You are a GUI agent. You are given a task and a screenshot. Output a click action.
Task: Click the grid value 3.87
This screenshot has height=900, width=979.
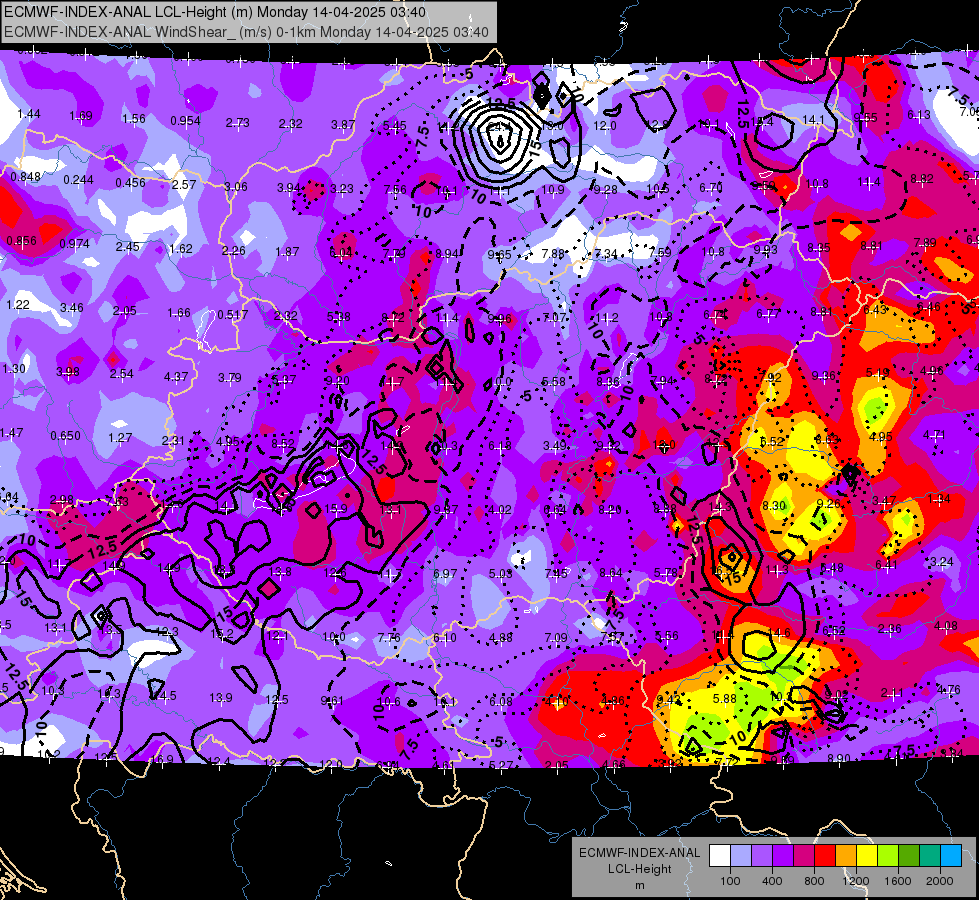(x=343, y=125)
